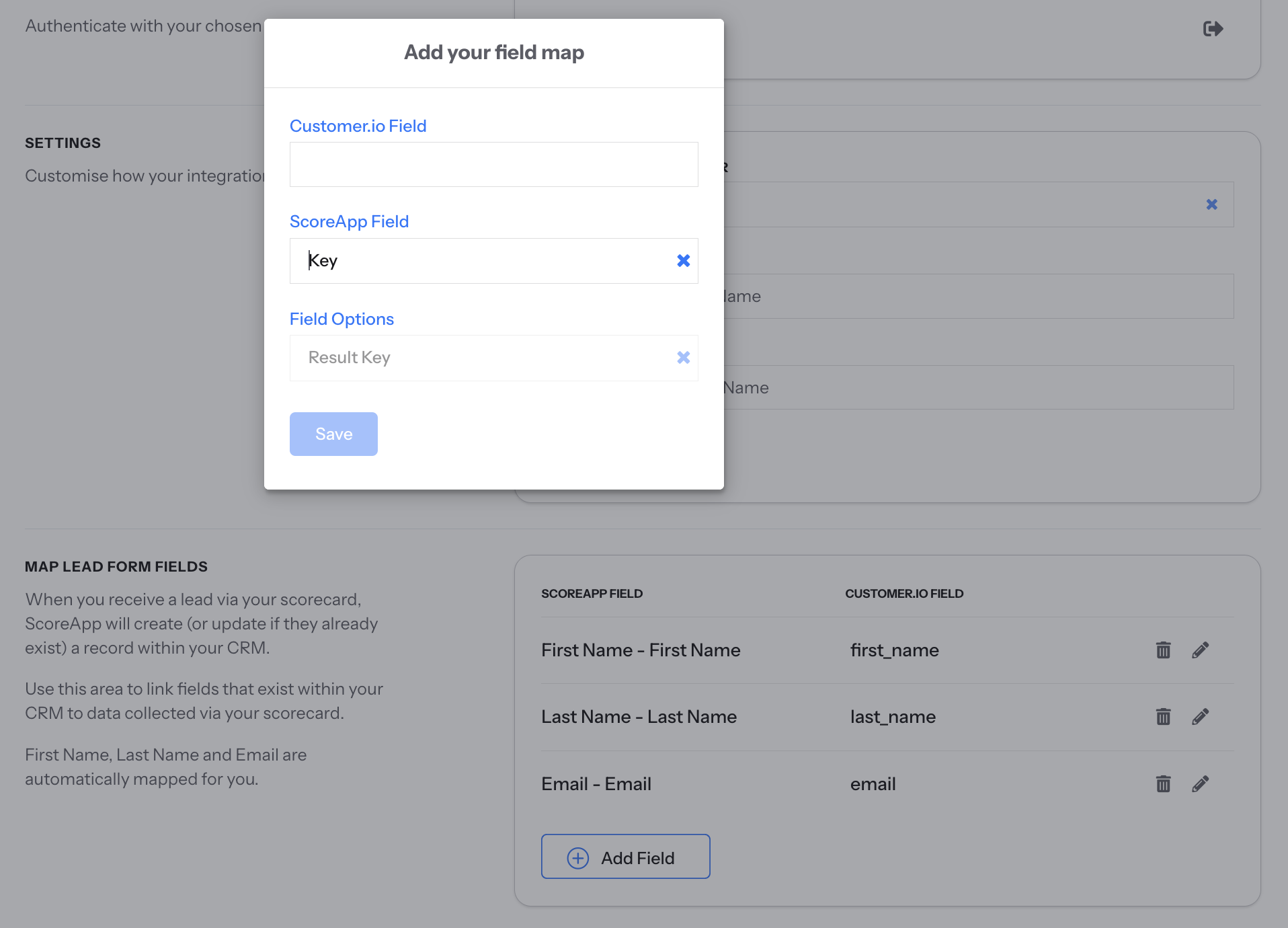
Task: Edit the Email field mapping
Action: click(x=1201, y=784)
